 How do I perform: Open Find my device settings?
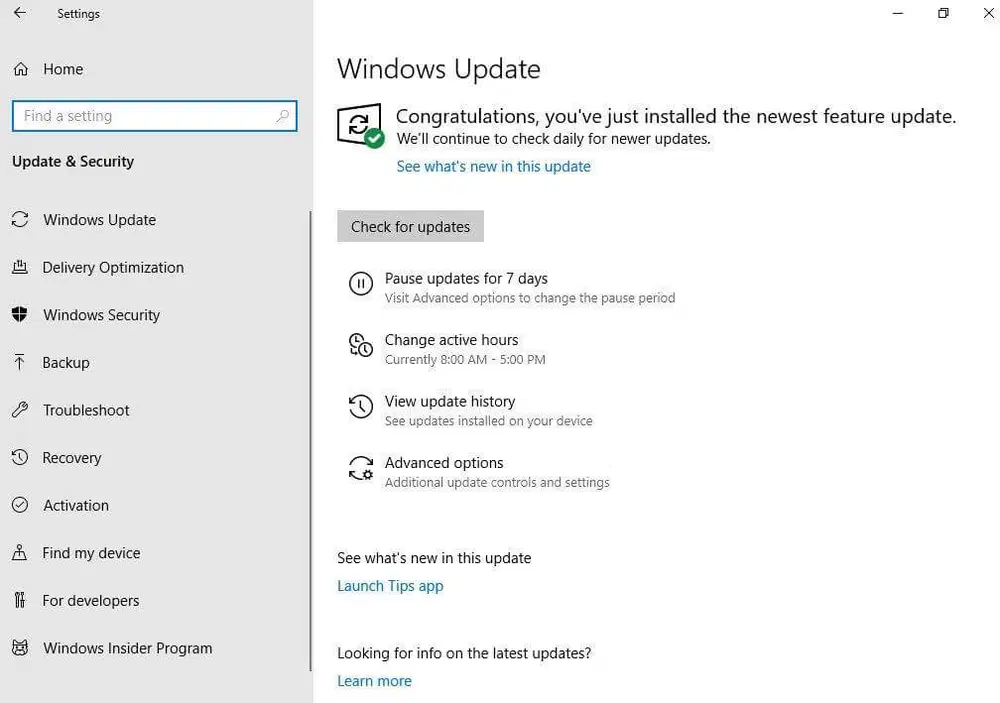89,553
